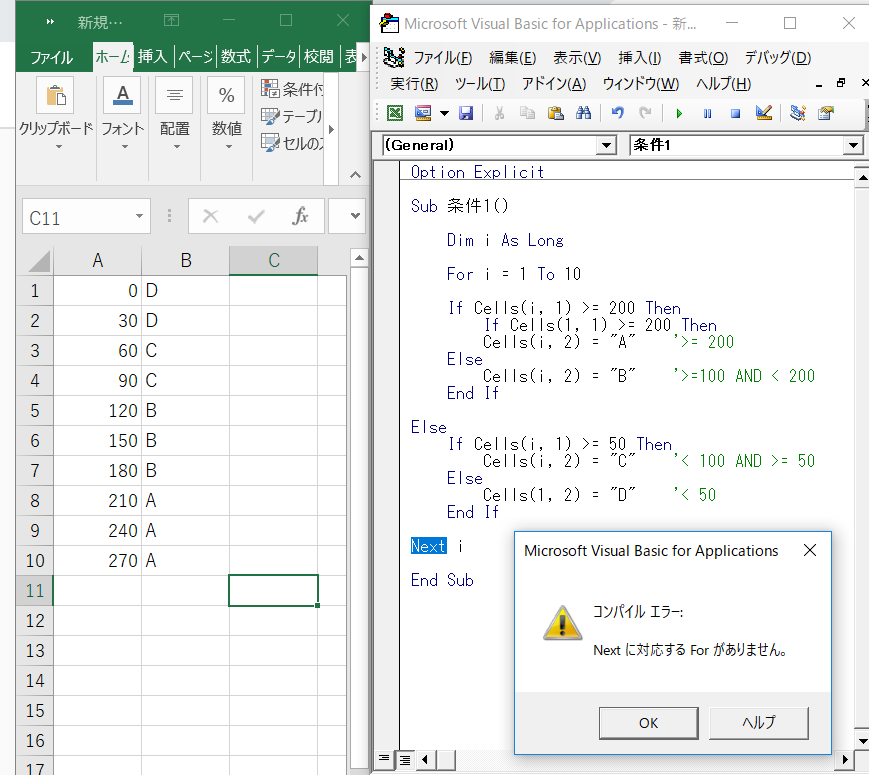Open the Name Box dropdown arrow
869x775 pixels.
coord(139,216)
